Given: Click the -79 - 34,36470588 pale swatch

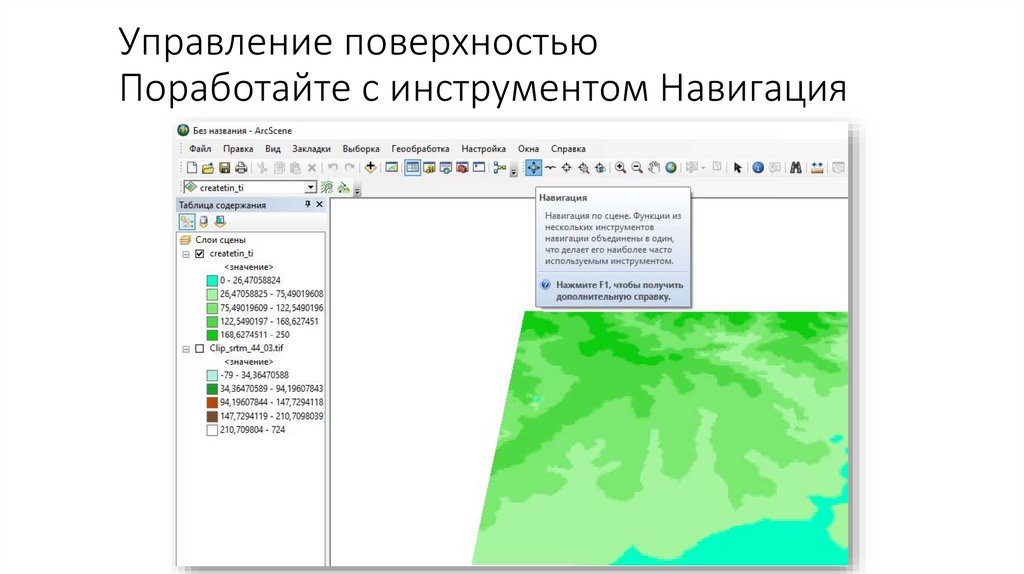Looking at the screenshot, I should (212, 375).
